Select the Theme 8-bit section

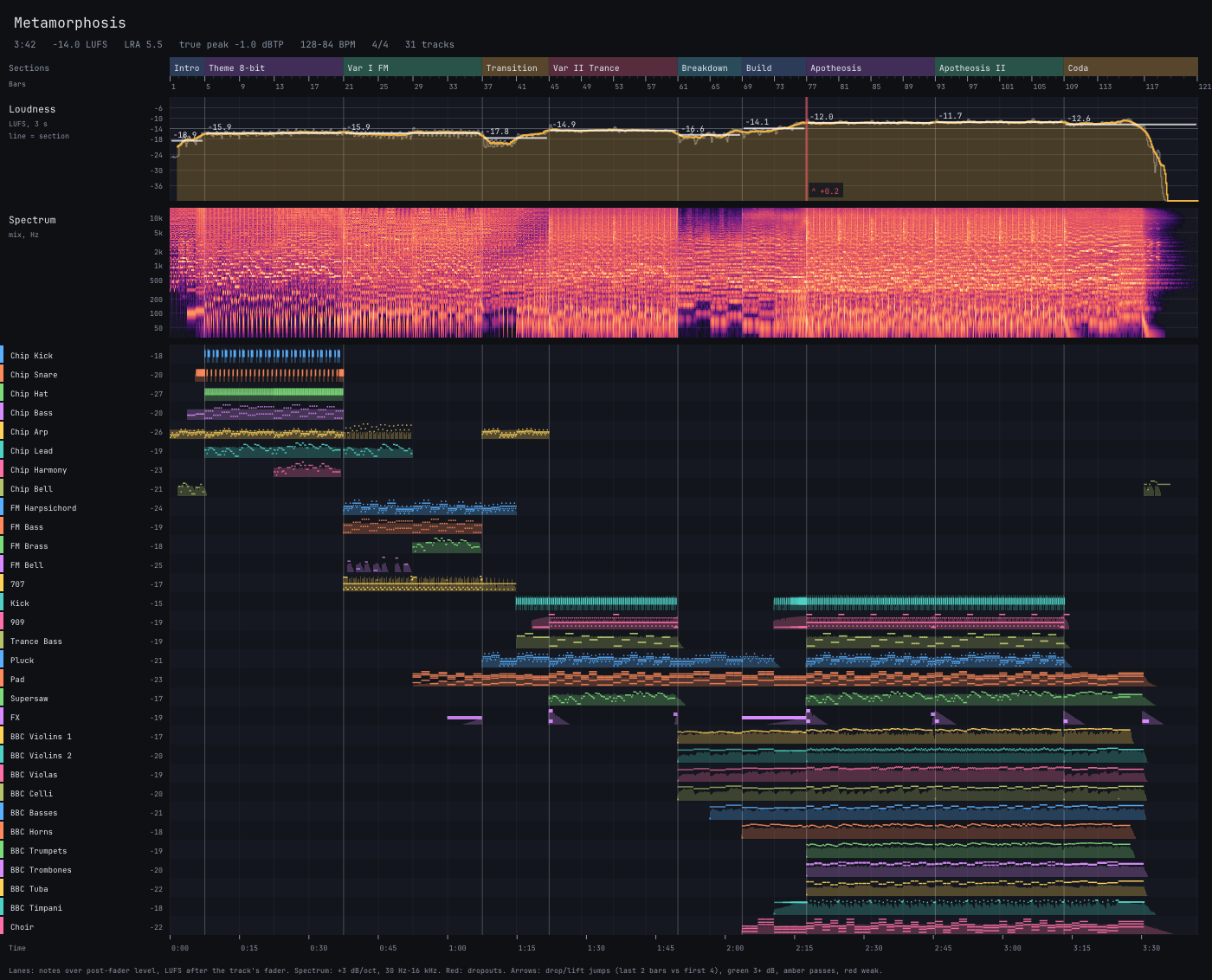[x=274, y=68]
